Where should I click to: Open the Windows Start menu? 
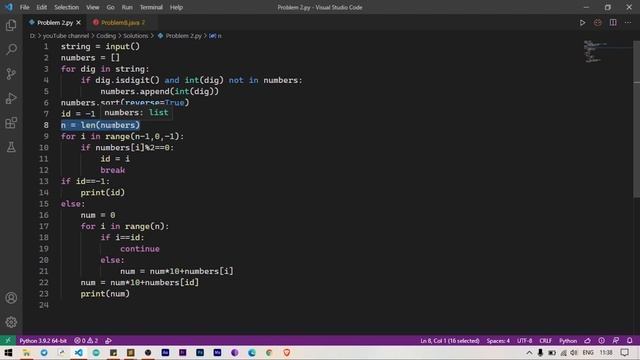pyautogui.click(x=8, y=353)
